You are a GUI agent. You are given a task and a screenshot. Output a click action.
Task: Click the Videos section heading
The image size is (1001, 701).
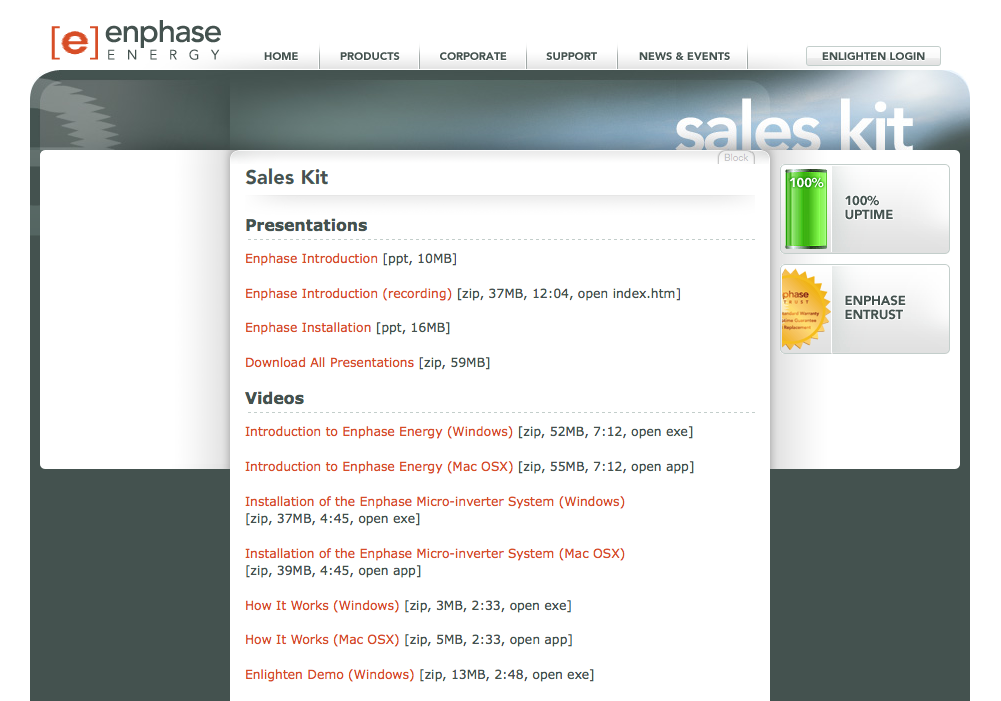pos(275,398)
